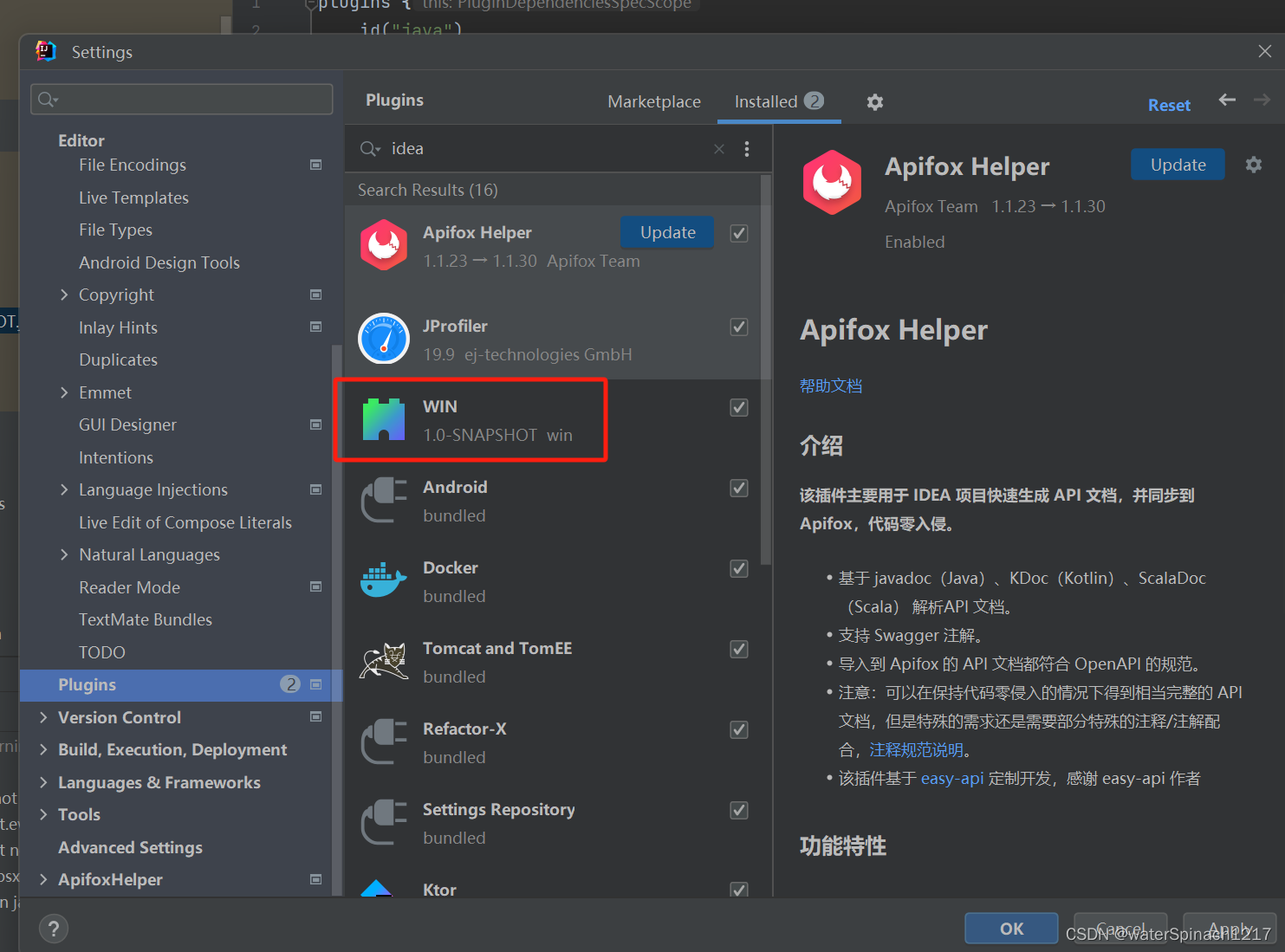
Task: Click the Docker whale icon
Action: pyautogui.click(x=384, y=580)
